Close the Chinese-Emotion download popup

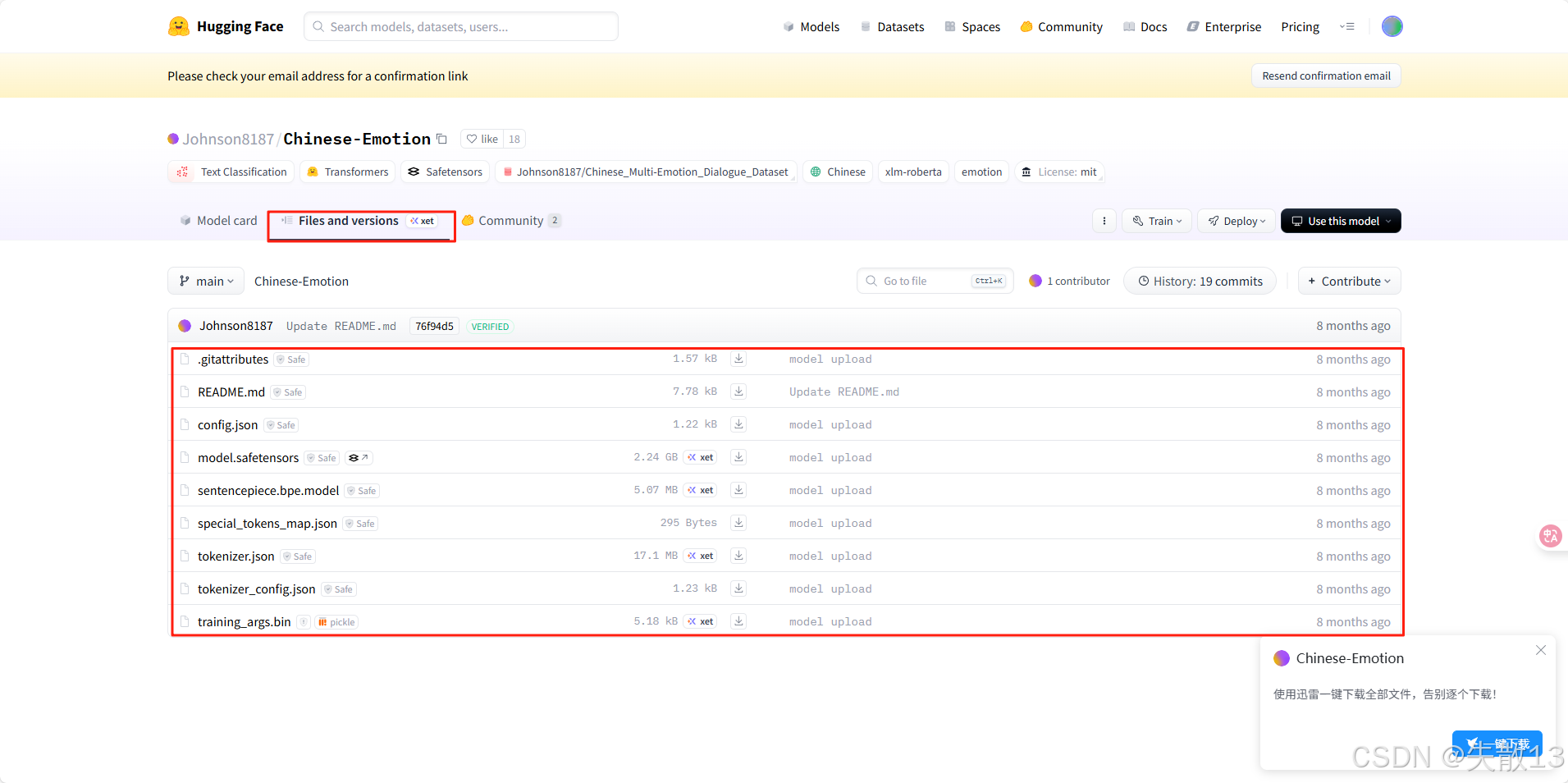[x=1541, y=650]
